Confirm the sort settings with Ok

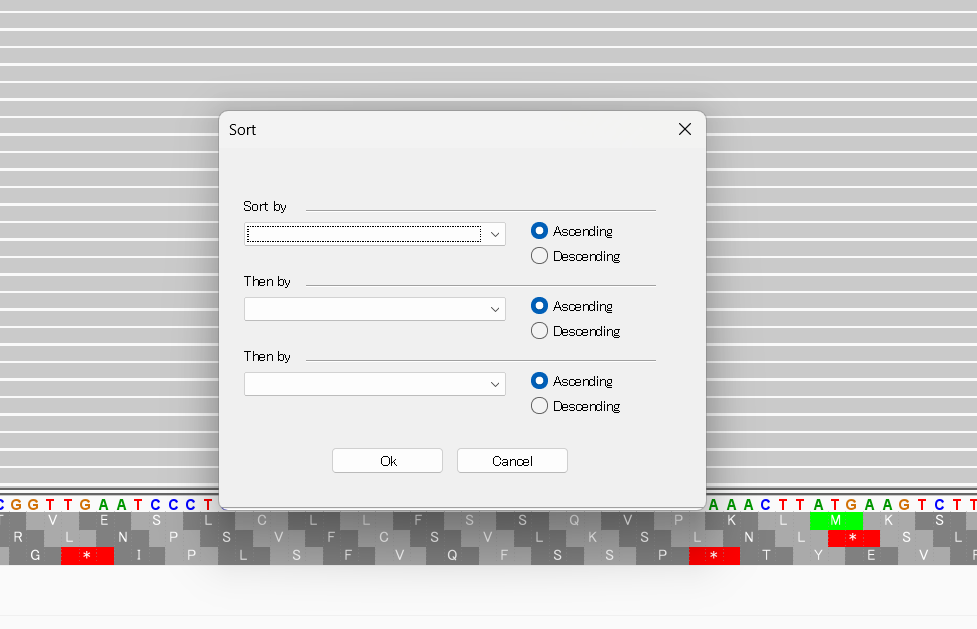387,460
